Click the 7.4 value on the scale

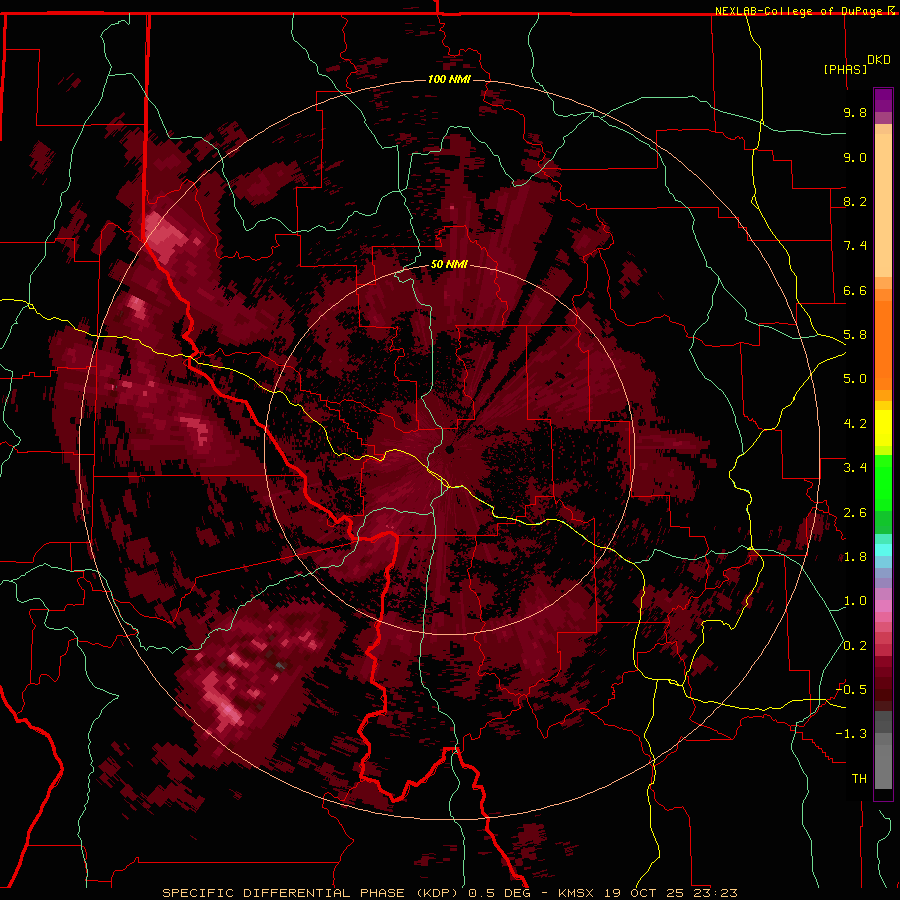pos(855,246)
